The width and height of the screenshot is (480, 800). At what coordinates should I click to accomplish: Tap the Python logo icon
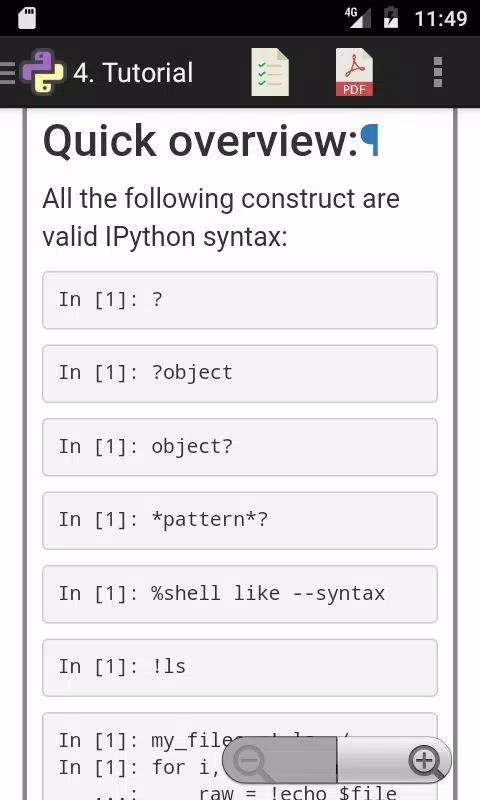click(43, 72)
